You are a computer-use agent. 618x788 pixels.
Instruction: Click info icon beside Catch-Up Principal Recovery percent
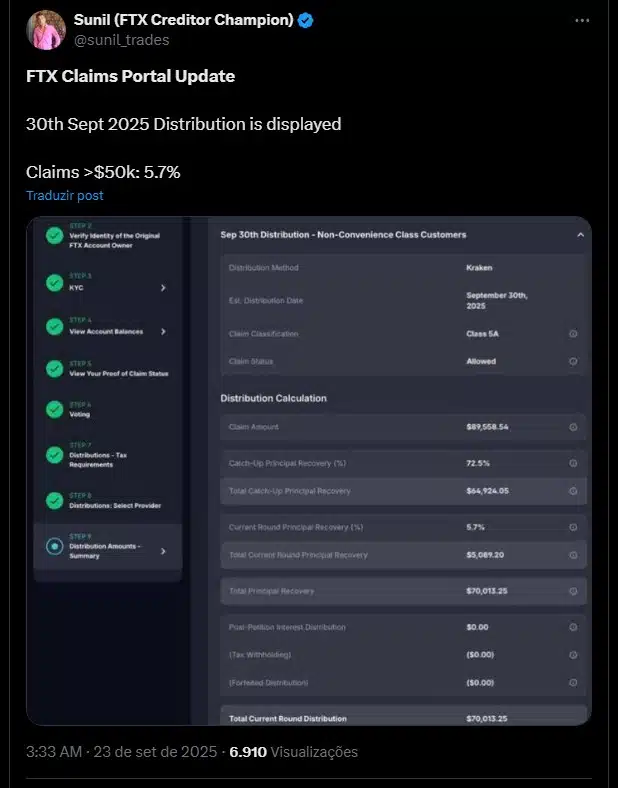(573, 463)
